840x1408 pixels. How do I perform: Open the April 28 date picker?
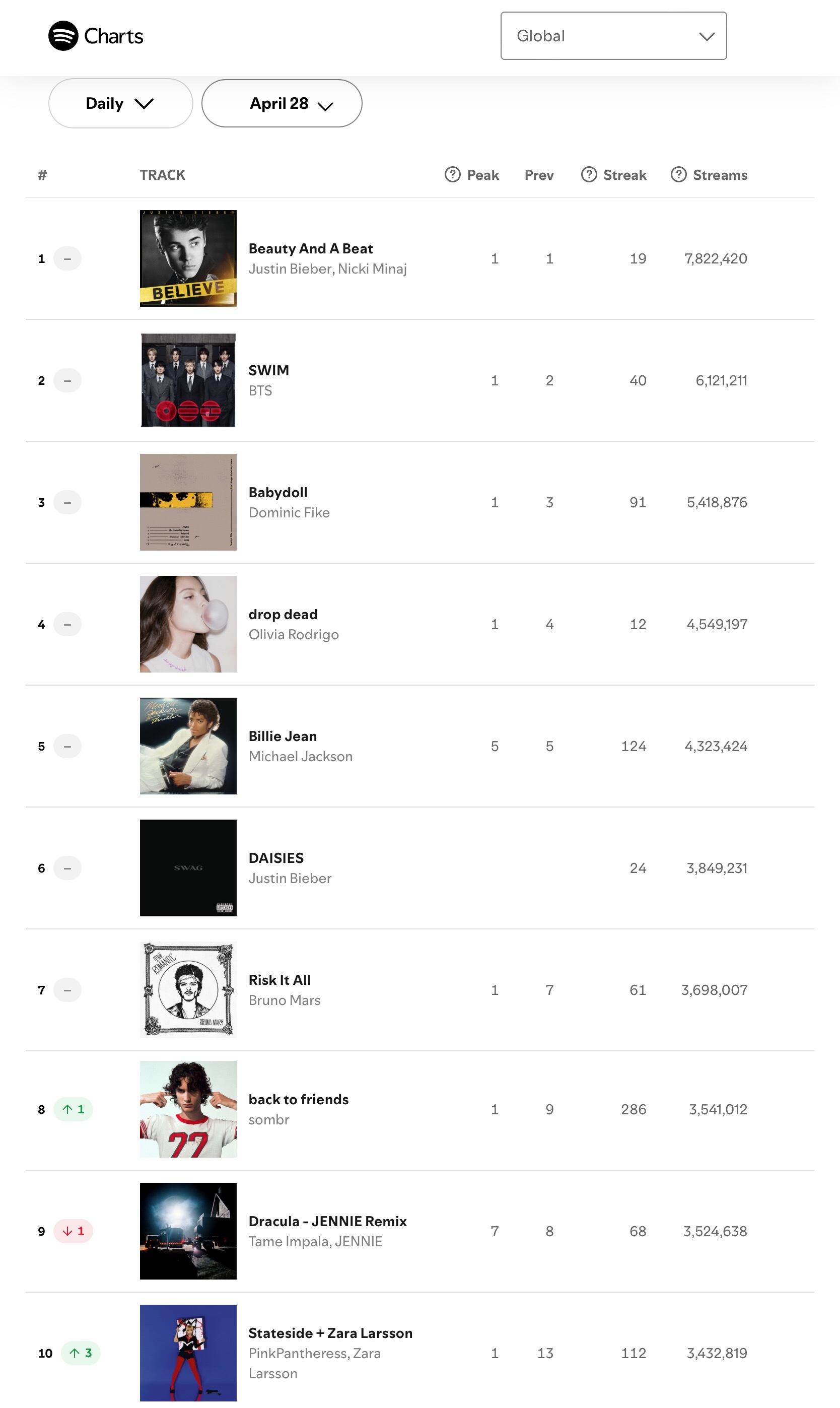(x=282, y=103)
